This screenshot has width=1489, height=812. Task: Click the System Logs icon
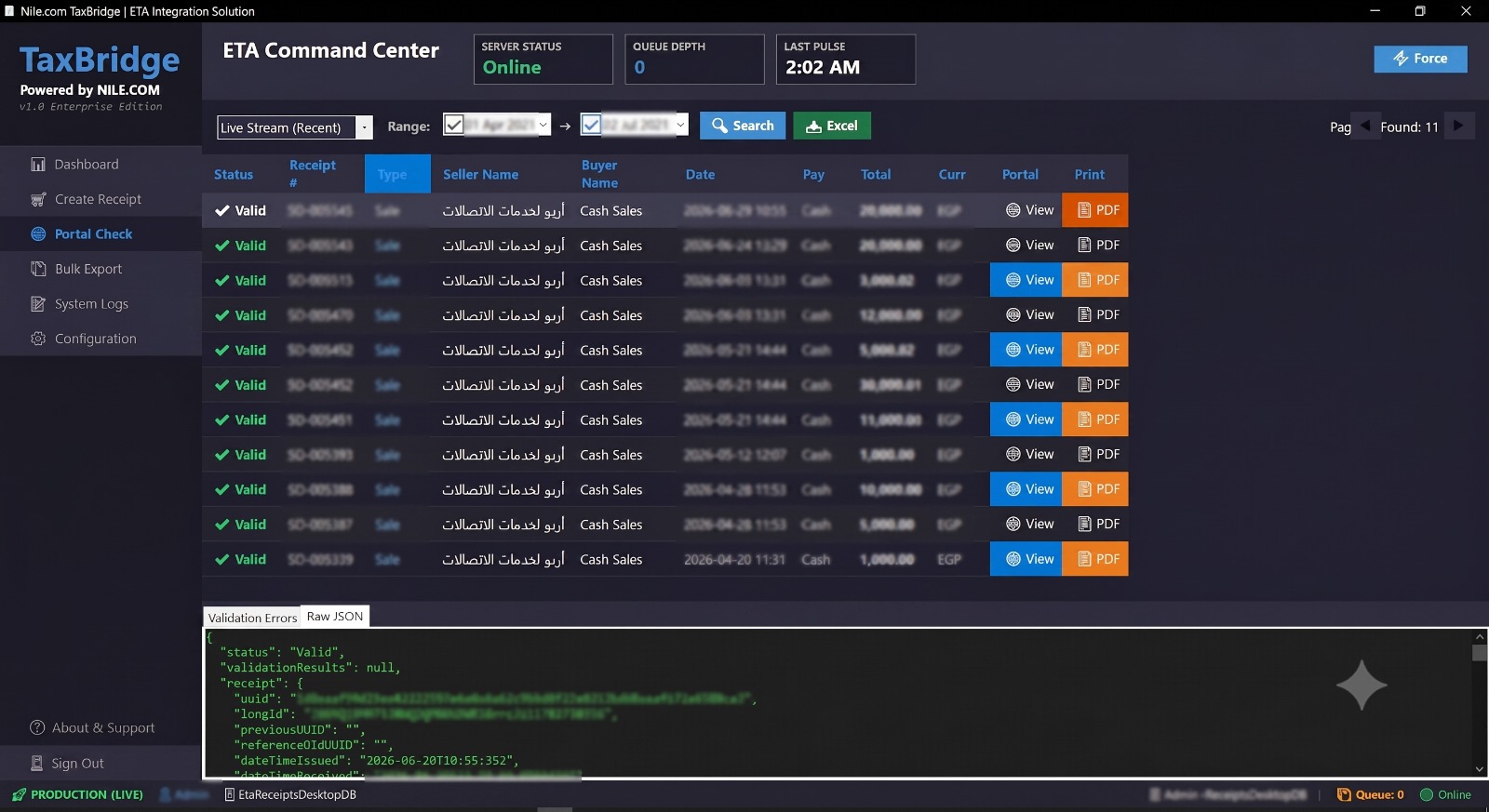38,303
